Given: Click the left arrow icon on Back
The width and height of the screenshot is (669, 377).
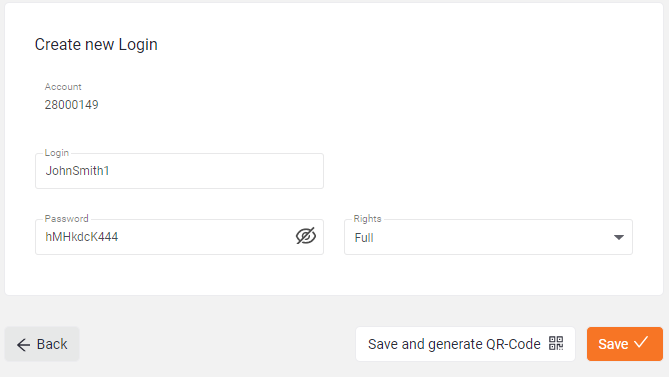Looking at the screenshot, I should click(23, 345).
